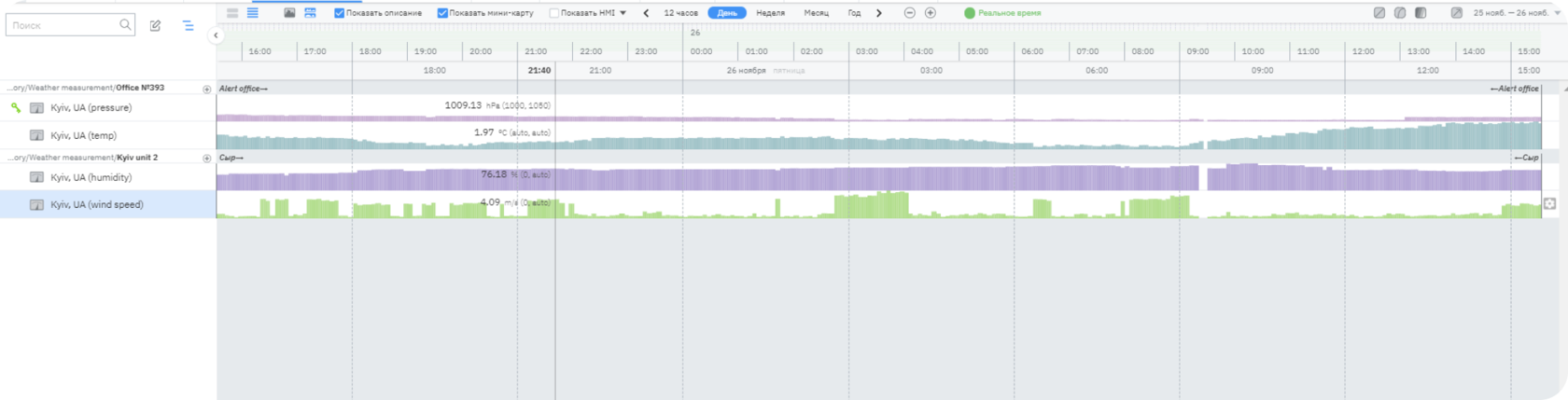This screenshot has width=1568, height=400.
Task: Expand the Office №393 group plus button
Action: click(x=207, y=90)
